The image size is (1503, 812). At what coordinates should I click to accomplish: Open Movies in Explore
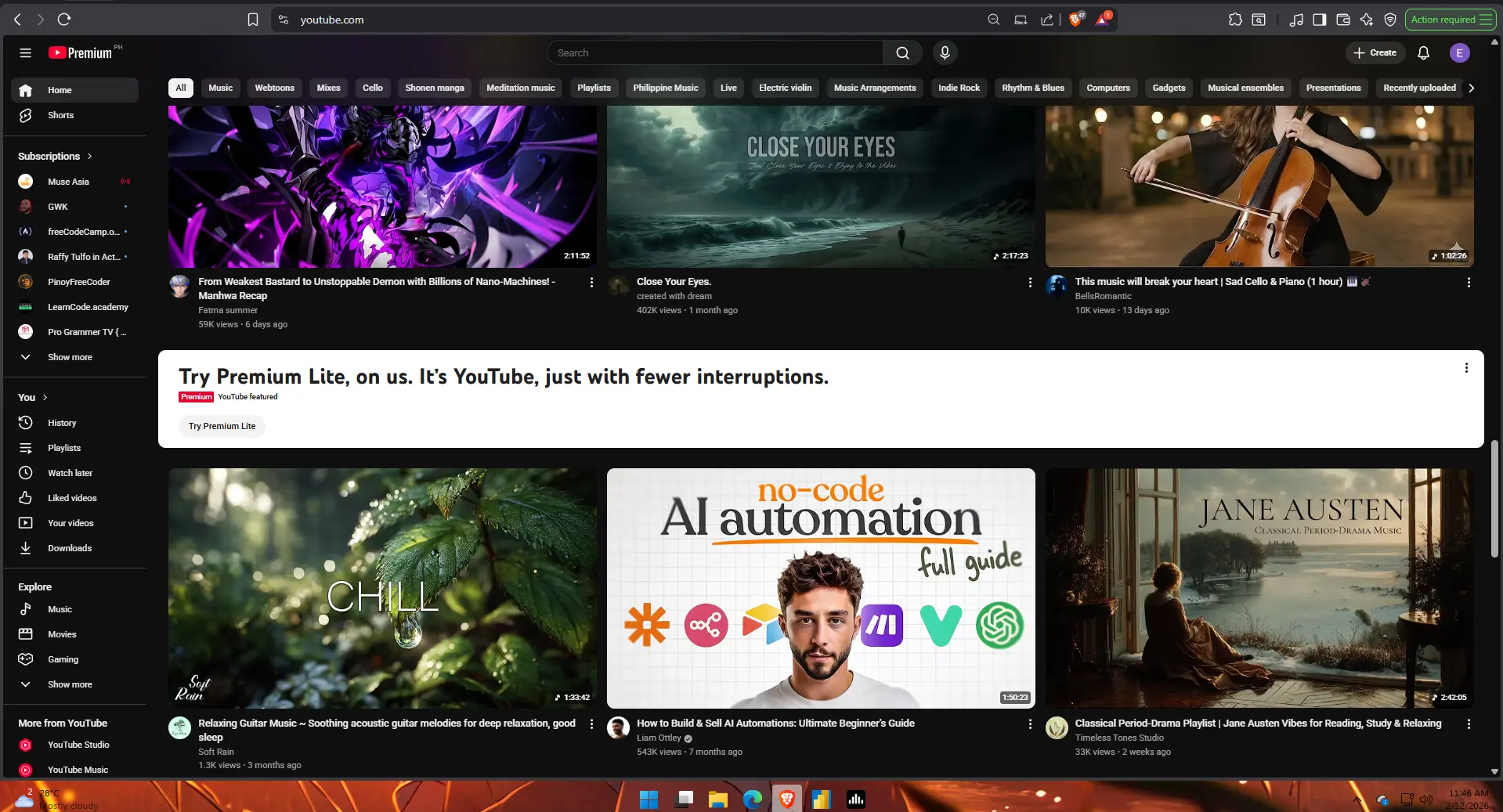click(x=75, y=634)
